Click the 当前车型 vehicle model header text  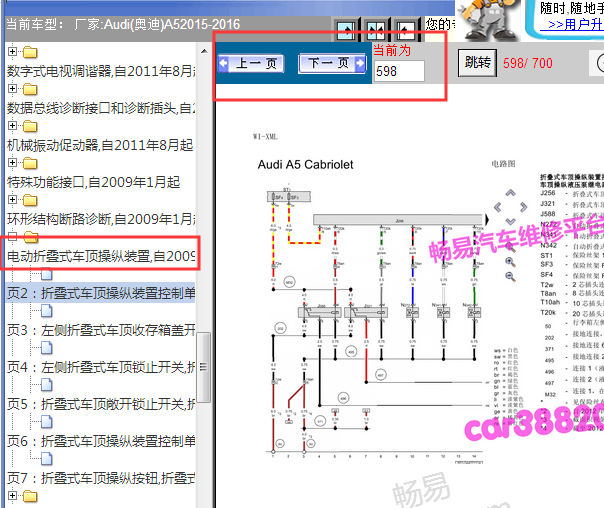[x=123, y=25]
